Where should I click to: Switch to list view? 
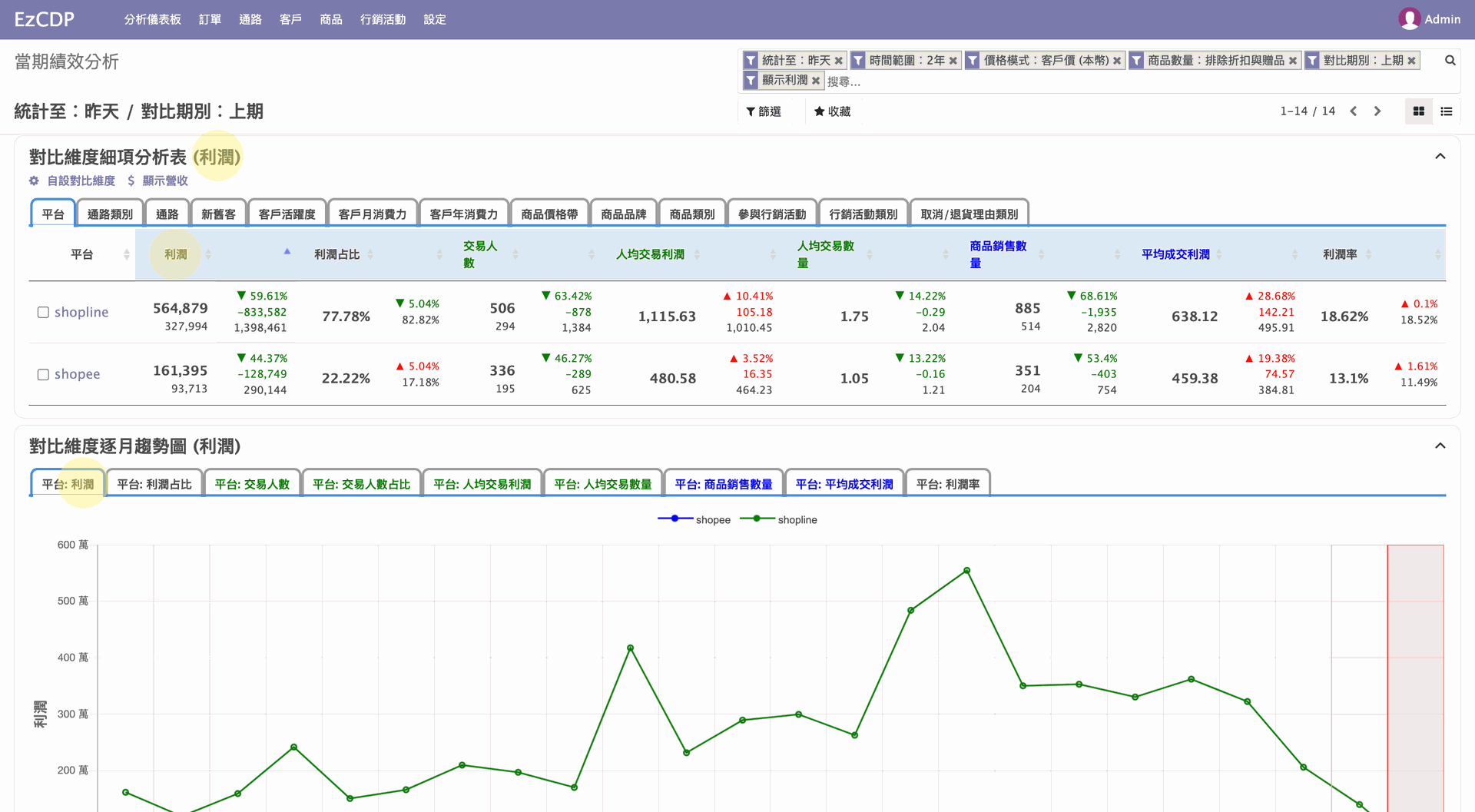tap(1447, 111)
